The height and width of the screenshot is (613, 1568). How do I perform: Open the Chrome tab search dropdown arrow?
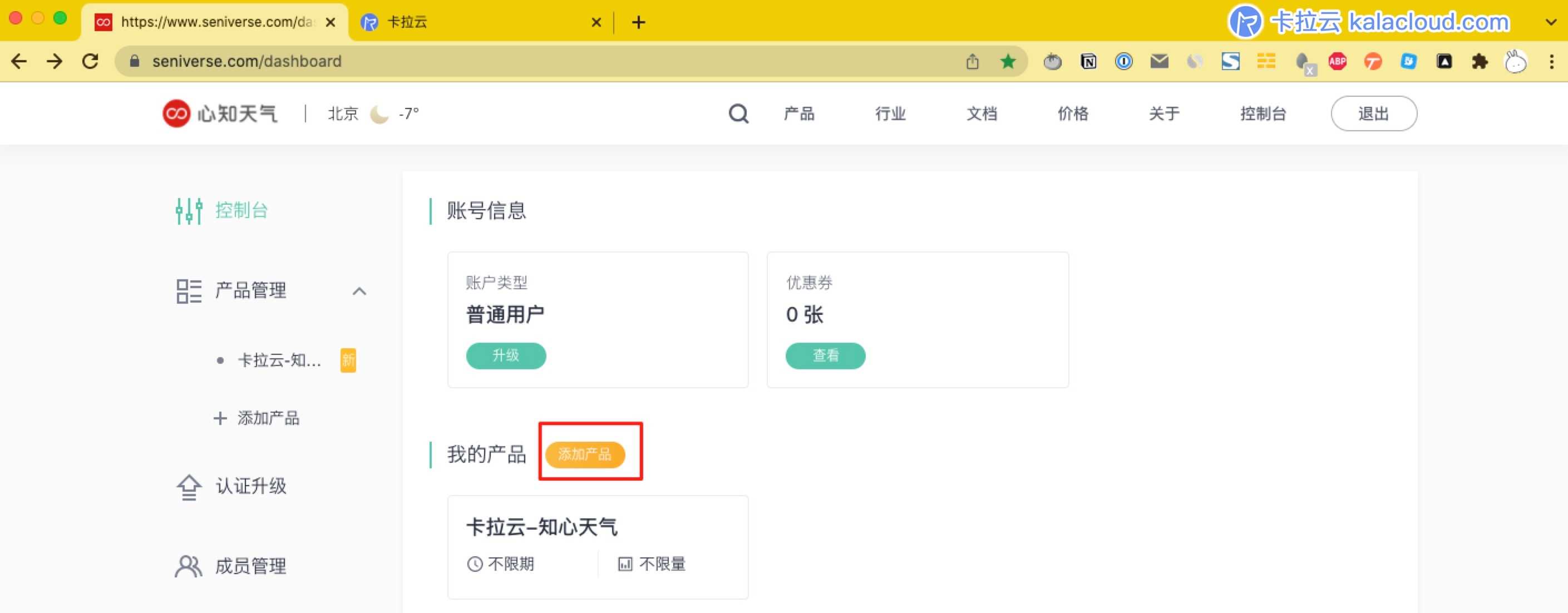click(x=1550, y=22)
